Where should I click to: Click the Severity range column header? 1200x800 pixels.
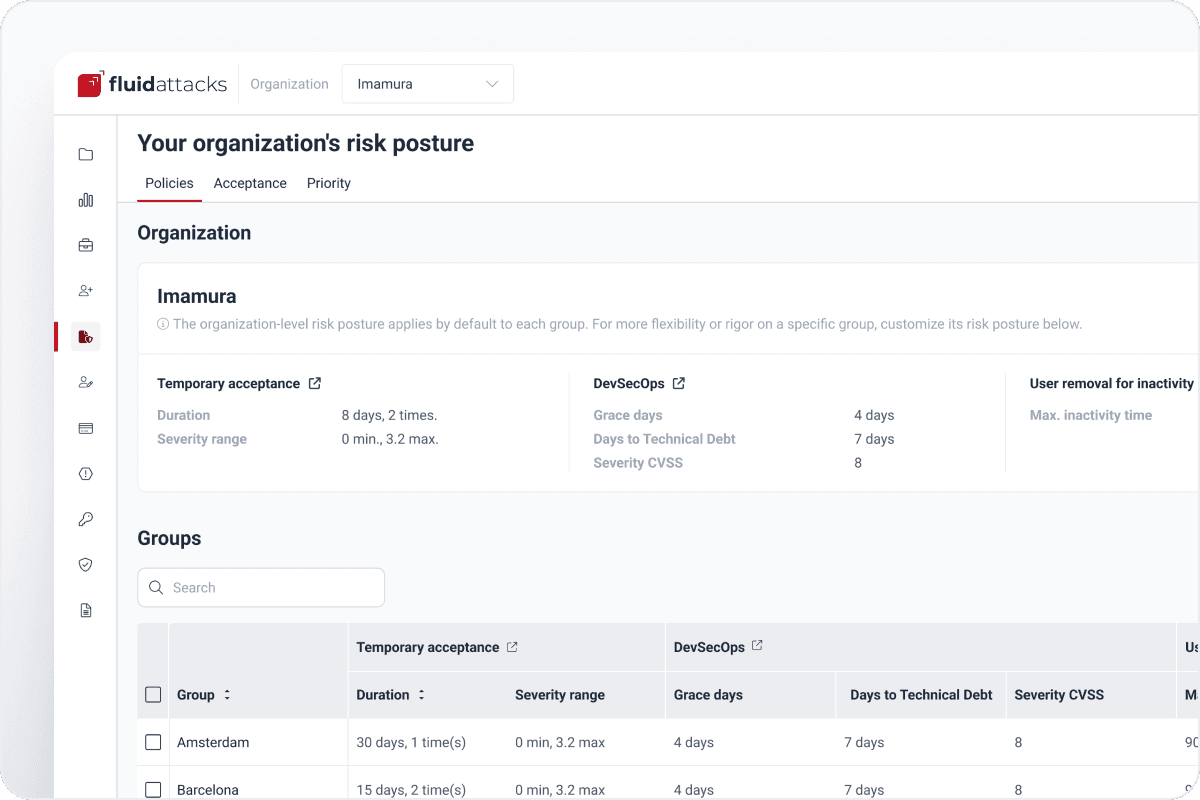(560, 695)
